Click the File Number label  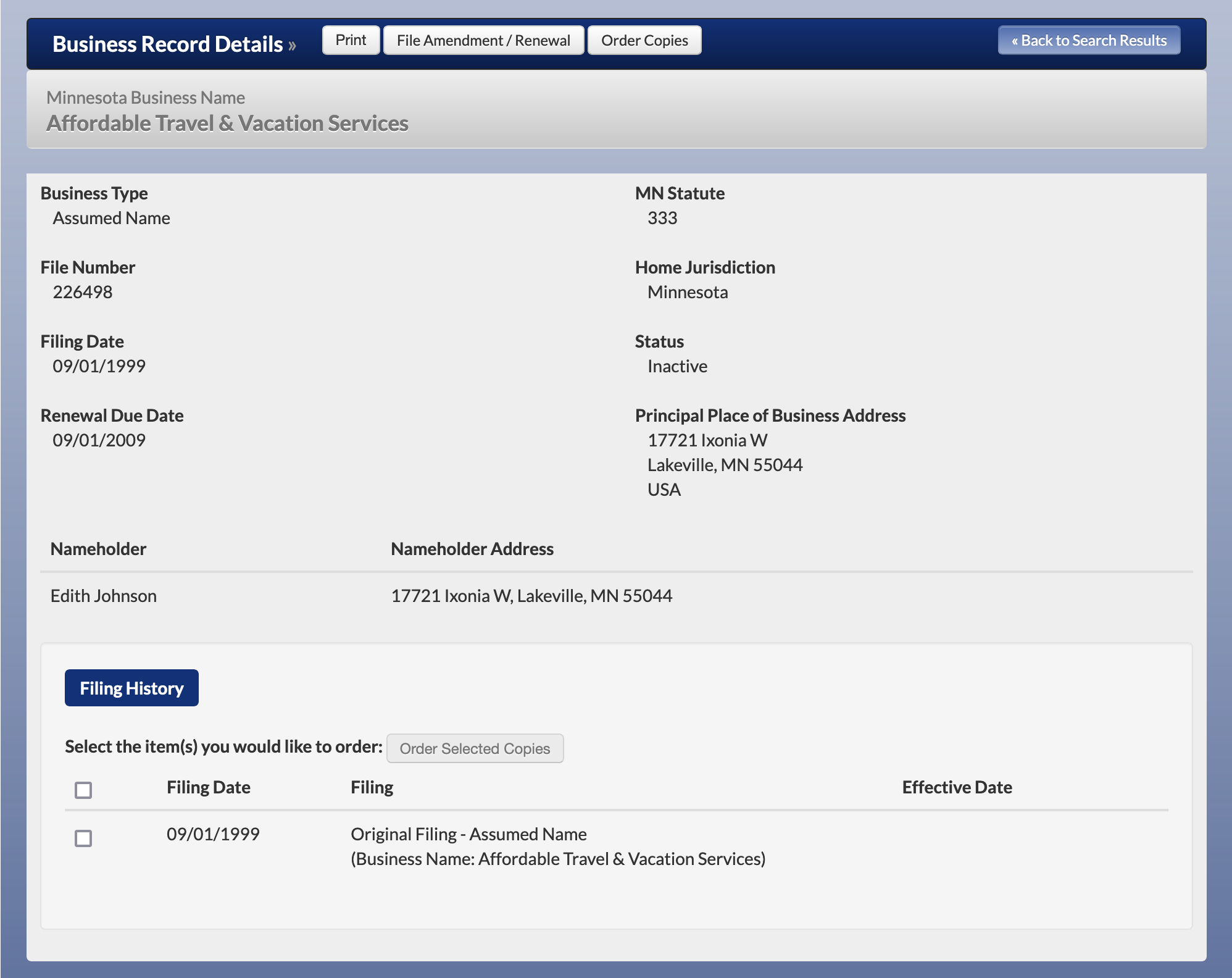click(x=88, y=267)
